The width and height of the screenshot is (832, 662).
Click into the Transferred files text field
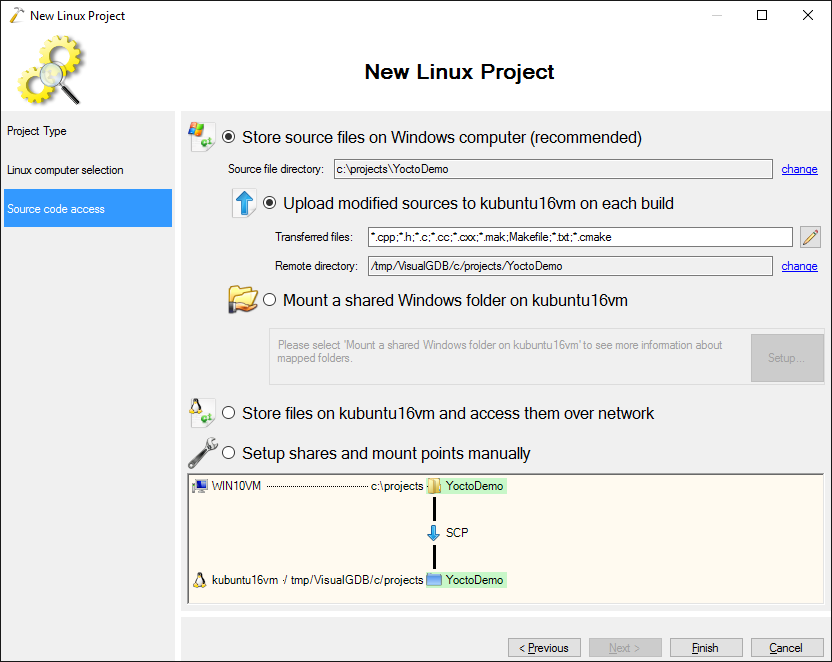[580, 237]
